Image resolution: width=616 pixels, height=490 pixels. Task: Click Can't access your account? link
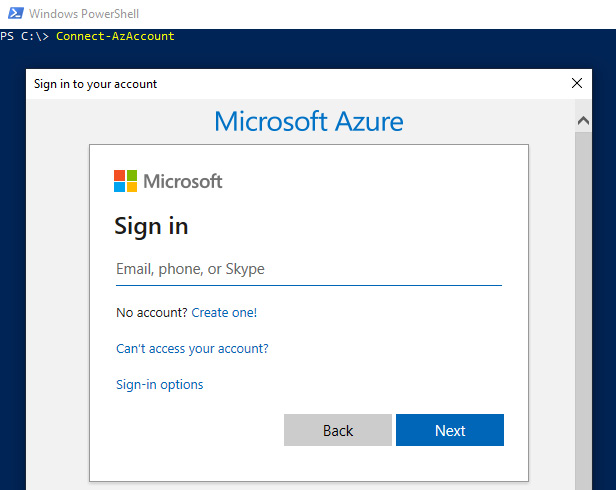pyautogui.click(x=192, y=349)
